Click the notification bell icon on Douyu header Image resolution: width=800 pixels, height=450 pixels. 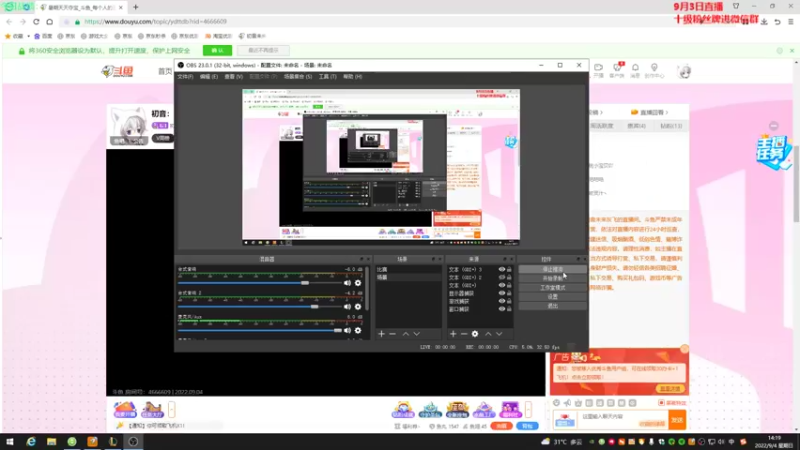click(x=635, y=67)
